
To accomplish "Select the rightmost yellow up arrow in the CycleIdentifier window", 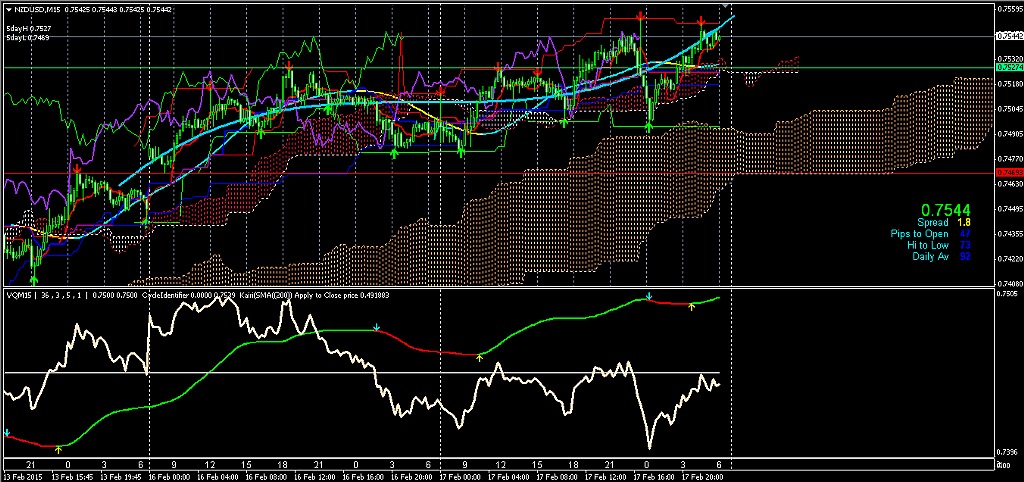I will pos(692,306).
